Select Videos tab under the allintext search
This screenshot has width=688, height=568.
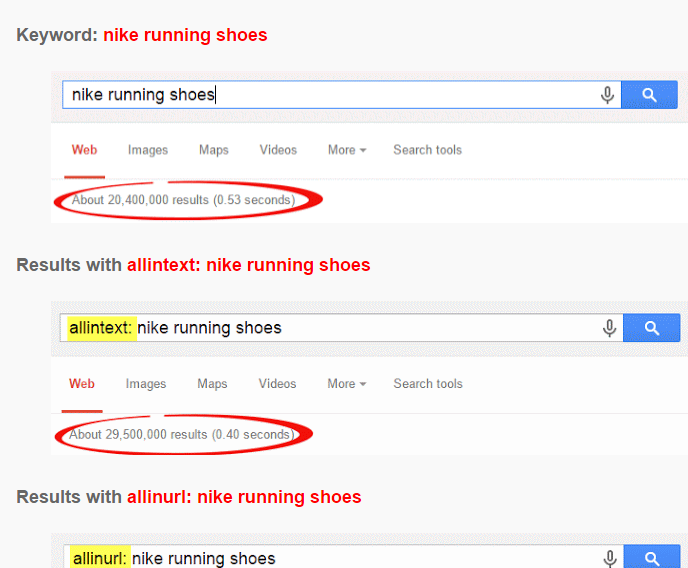277,384
